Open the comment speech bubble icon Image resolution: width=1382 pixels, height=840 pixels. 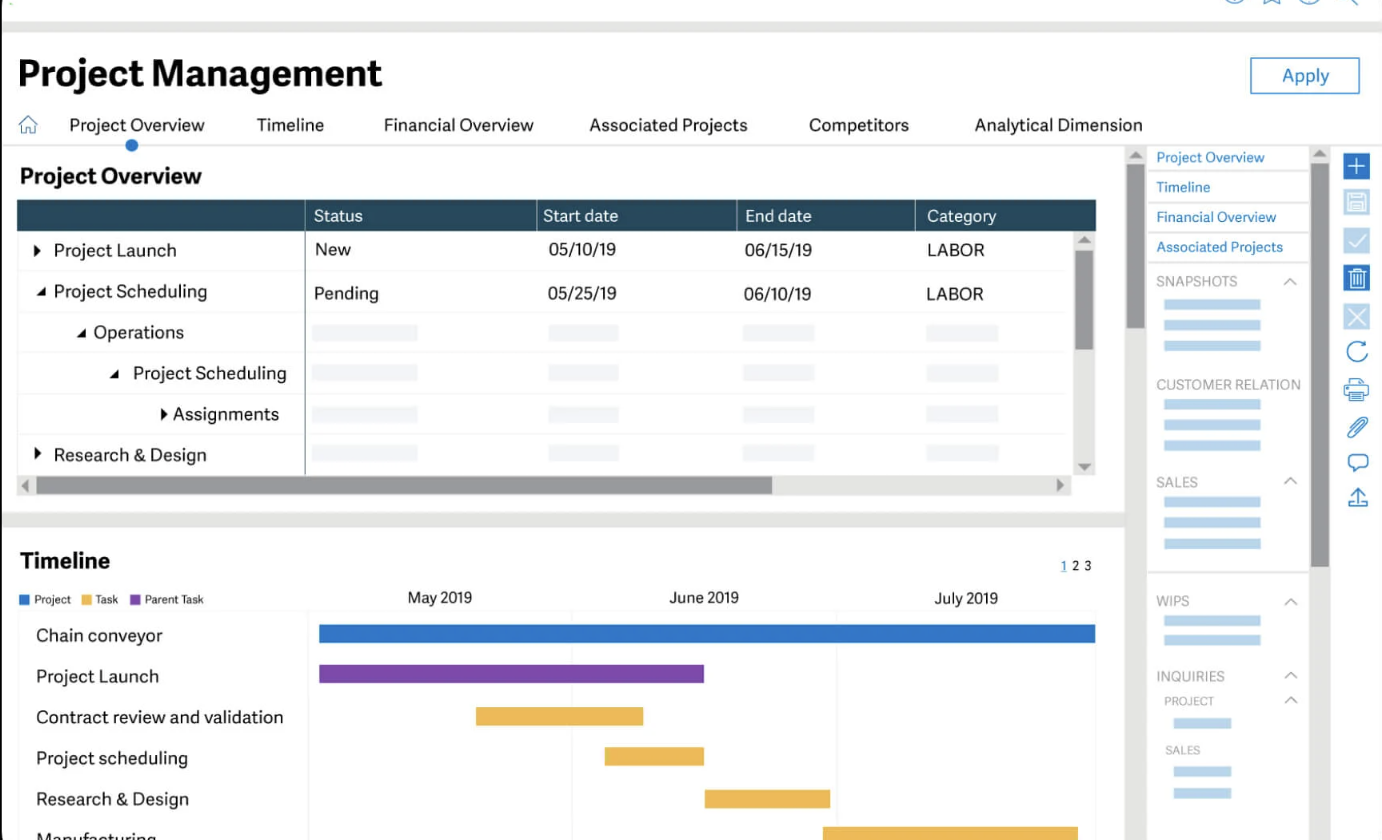point(1357,462)
